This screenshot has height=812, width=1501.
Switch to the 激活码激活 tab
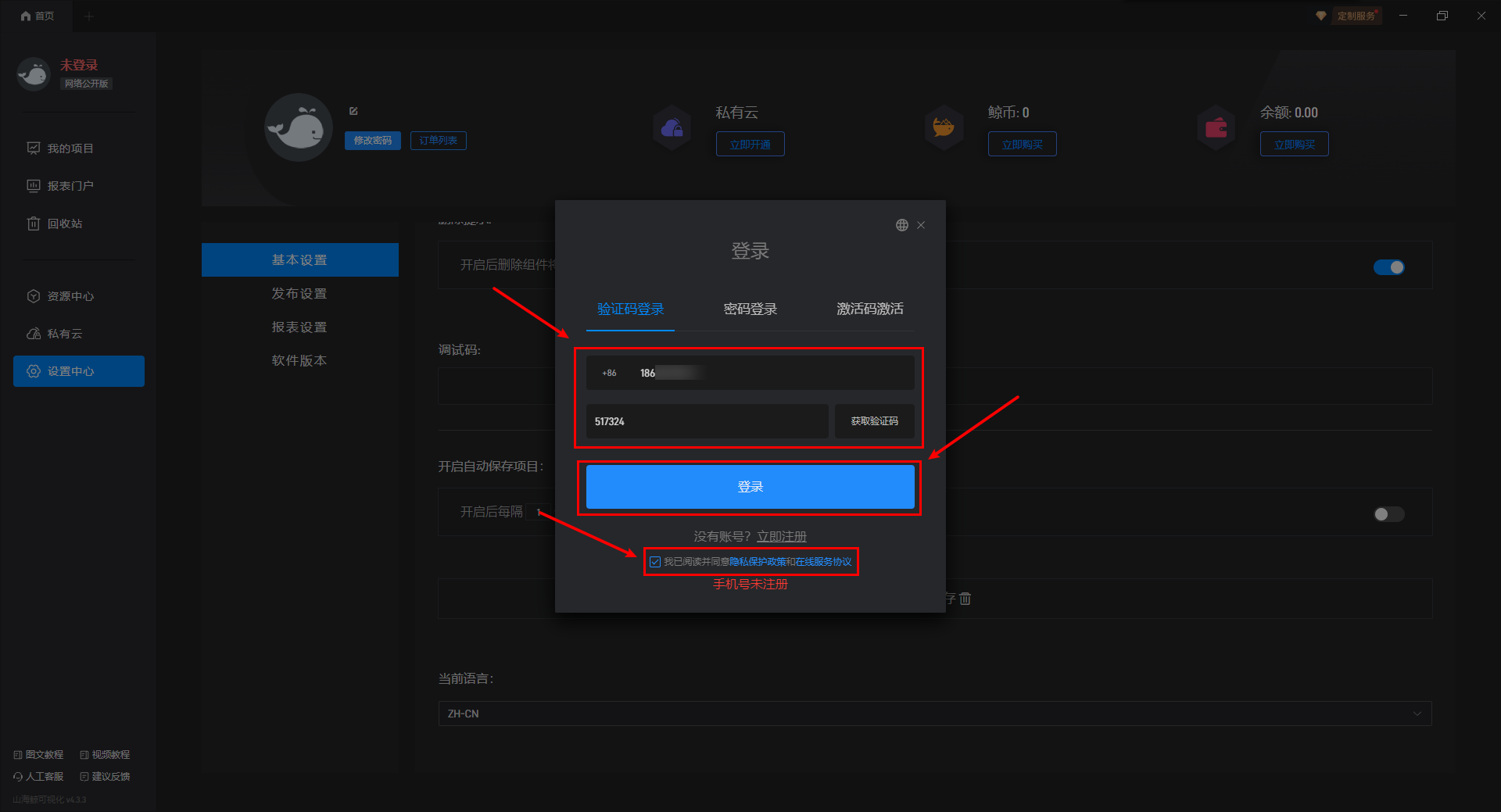point(870,309)
